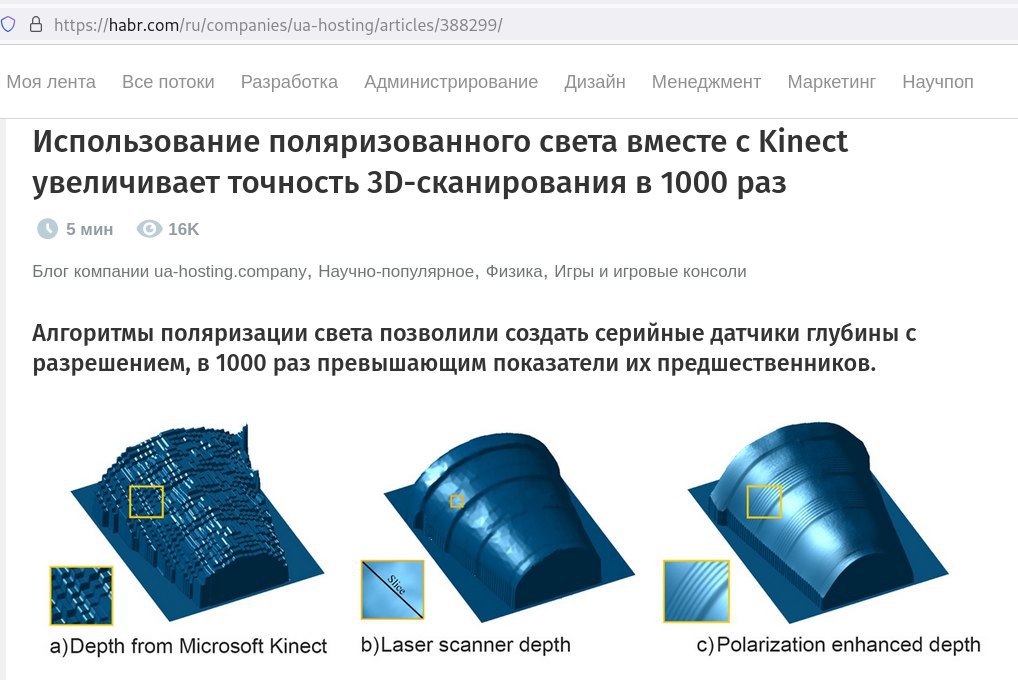The width and height of the screenshot is (1018, 680).
Task: Click the shield tracking protection icon
Action: tap(8, 25)
